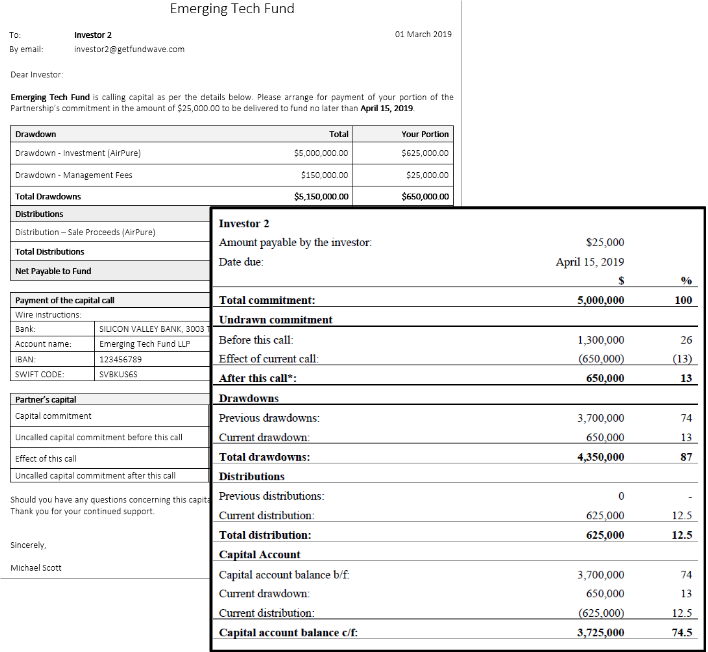708x652 pixels.
Task: Click the 'Total Distributions' row label
Action: click(50, 252)
